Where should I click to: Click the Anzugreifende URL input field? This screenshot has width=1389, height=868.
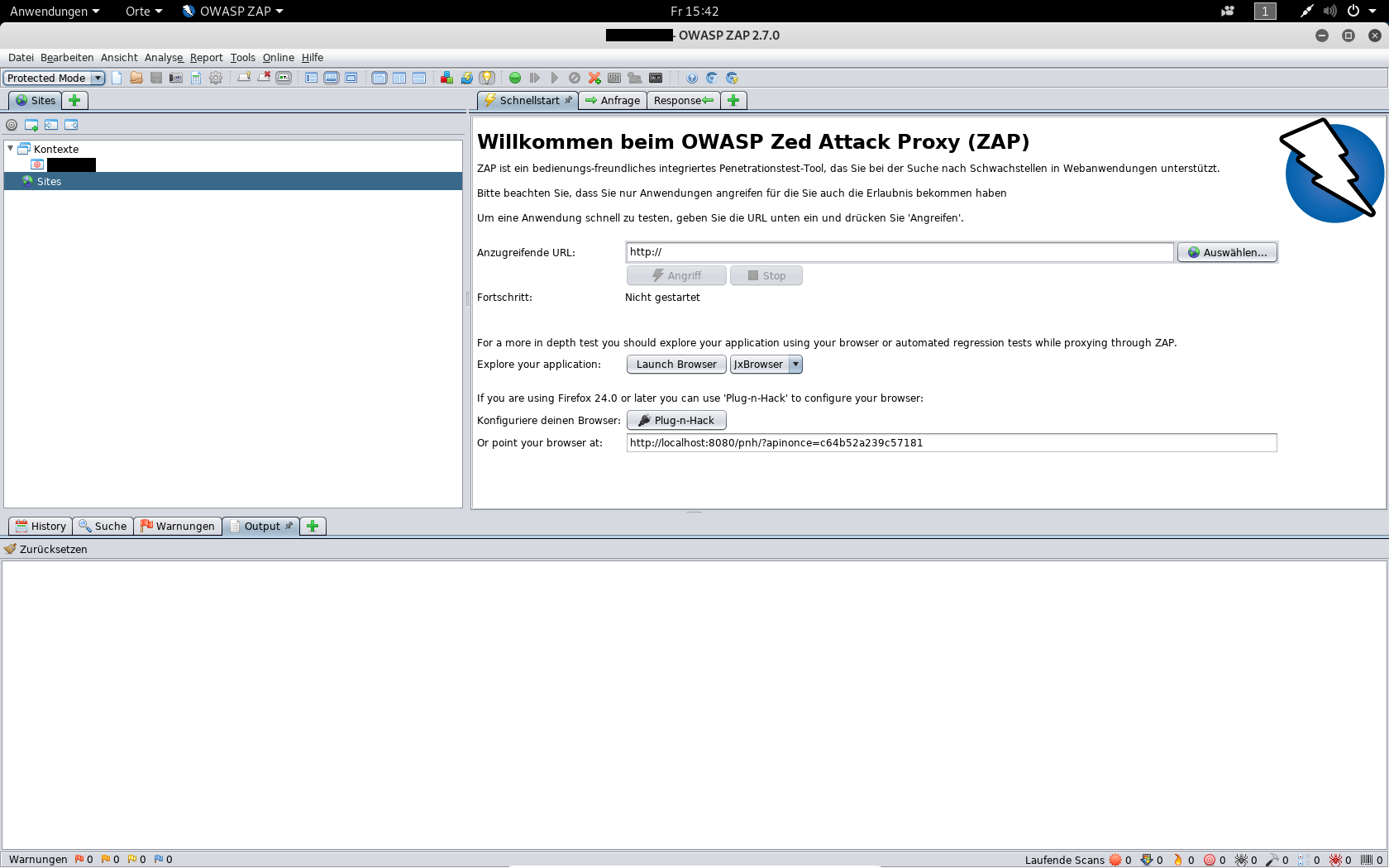point(900,252)
